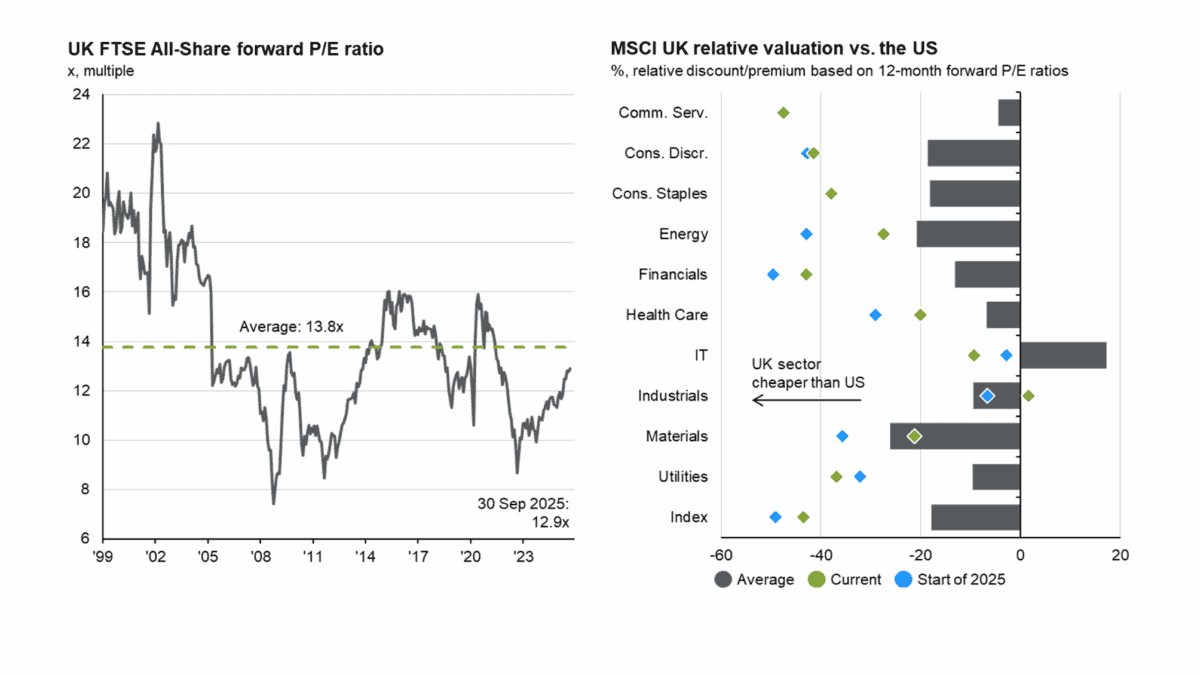Screen dimensions: 1200x674
Task: Click the green Current diamond for Comm. Serv.
Action: click(x=783, y=113)
